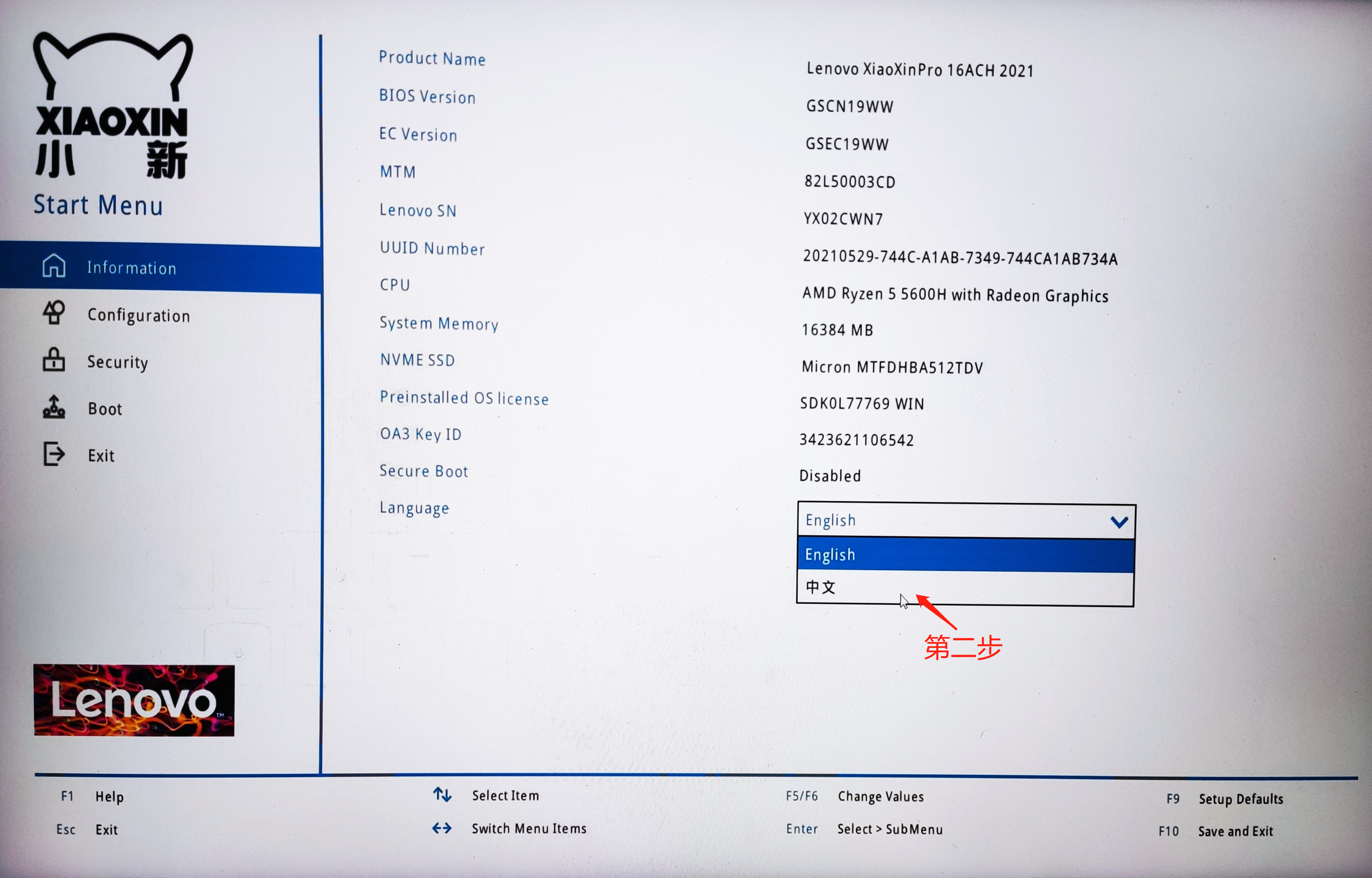The width and height of the screenshot is (1372, 878).
Task: Click the BIOS Version label
Action: click(x=427, y=96)
